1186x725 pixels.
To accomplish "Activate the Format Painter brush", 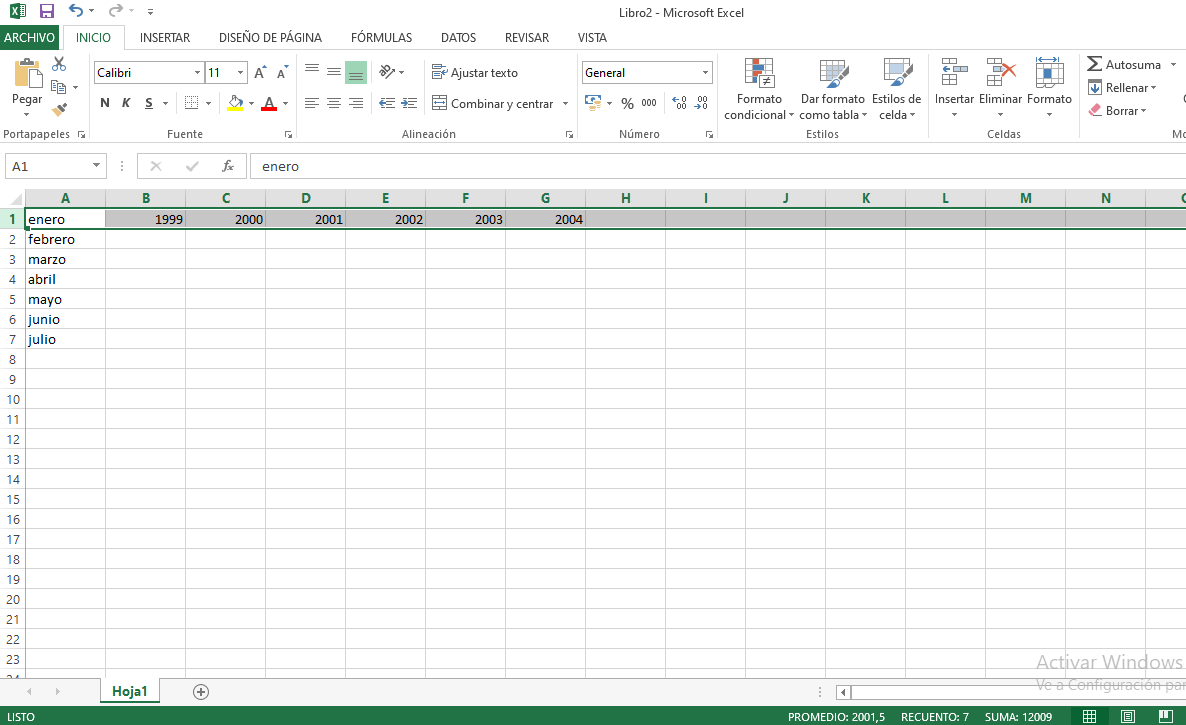I will click(x=59, y=110).
